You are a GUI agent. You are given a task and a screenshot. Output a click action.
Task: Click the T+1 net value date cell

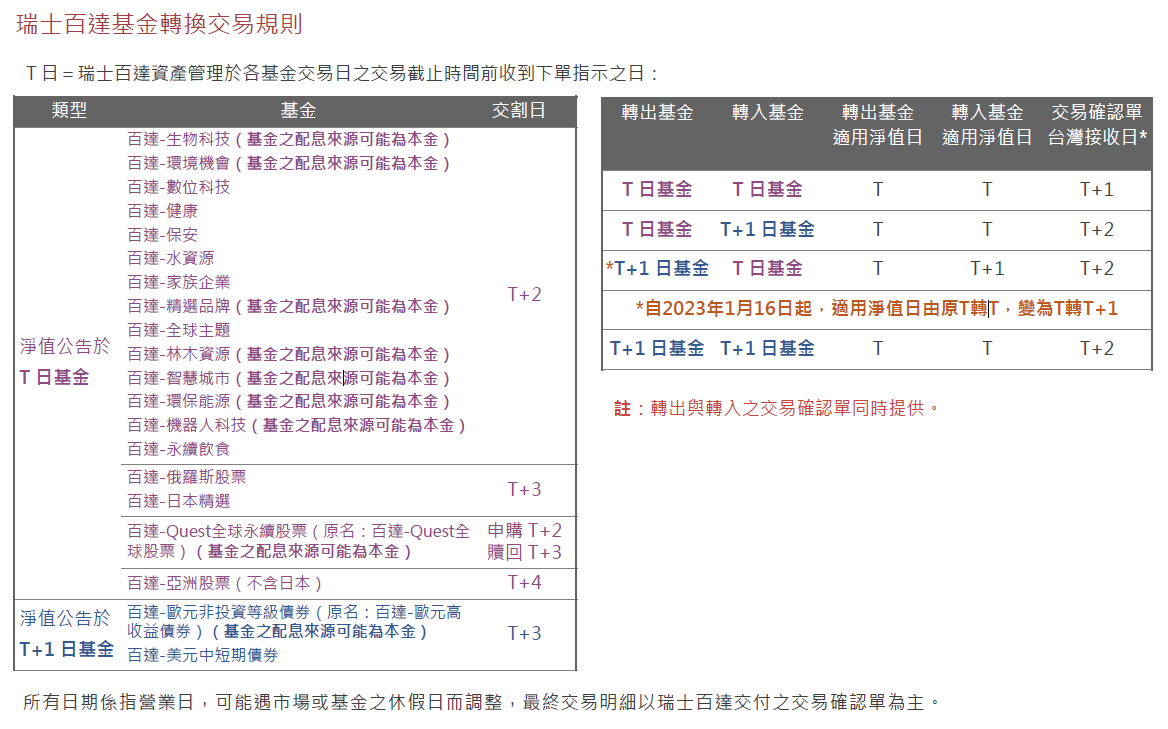pyautogui.click(x=987, y=269)
